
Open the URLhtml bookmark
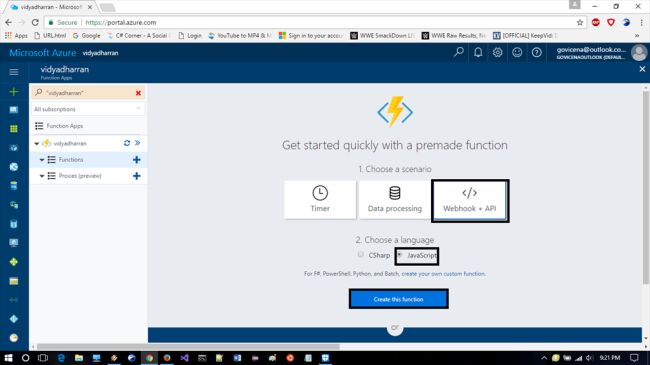(x=50, y=36)
